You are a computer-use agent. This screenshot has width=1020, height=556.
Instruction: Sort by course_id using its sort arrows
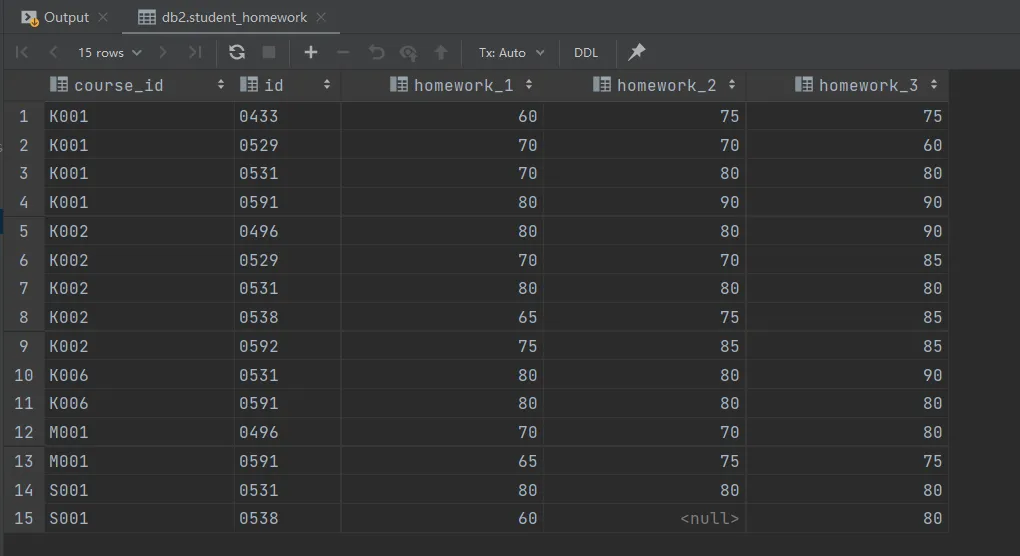221,85
